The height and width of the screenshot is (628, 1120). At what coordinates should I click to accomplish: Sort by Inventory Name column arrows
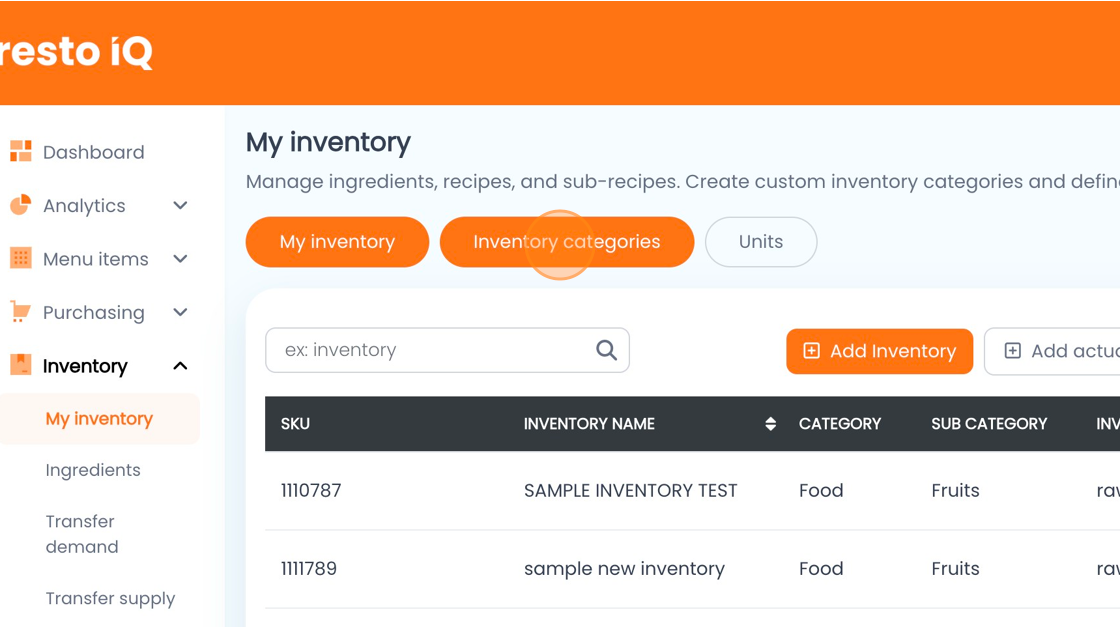point(770,424)
